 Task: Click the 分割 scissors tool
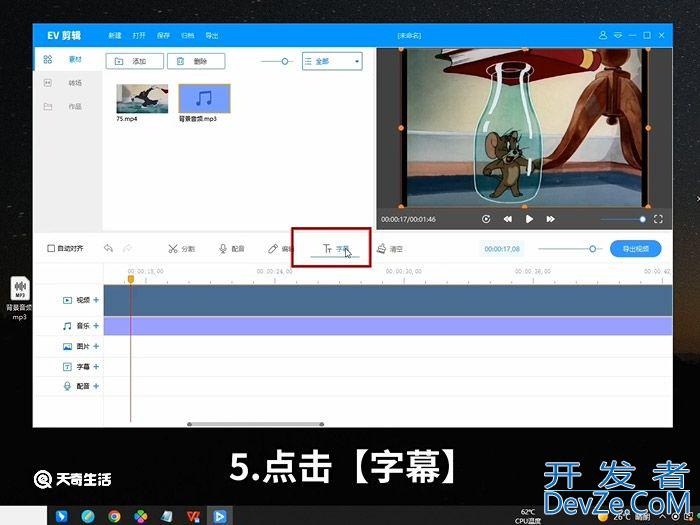click(x=181, y=249)
